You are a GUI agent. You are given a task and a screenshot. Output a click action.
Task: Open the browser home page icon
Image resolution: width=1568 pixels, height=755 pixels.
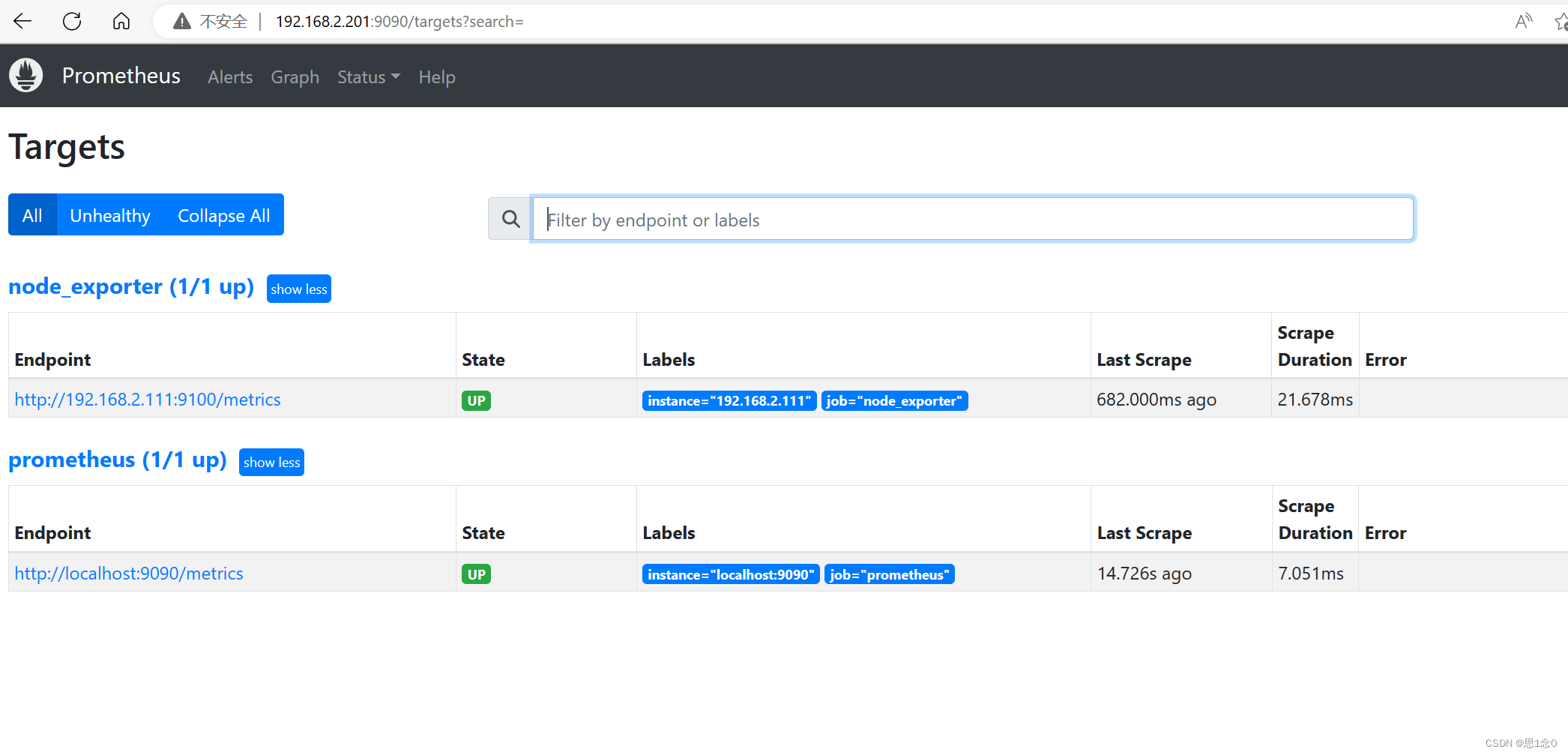121,21
